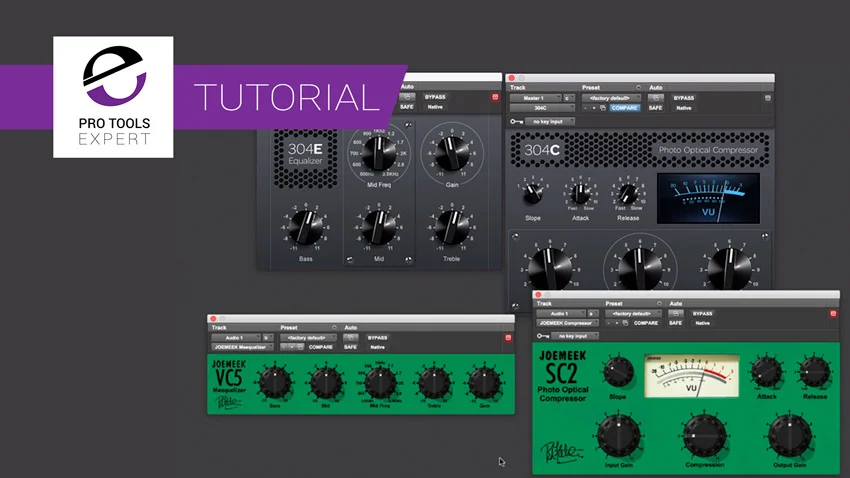Toggle BYPASS in 304C window

pos(684,98)
